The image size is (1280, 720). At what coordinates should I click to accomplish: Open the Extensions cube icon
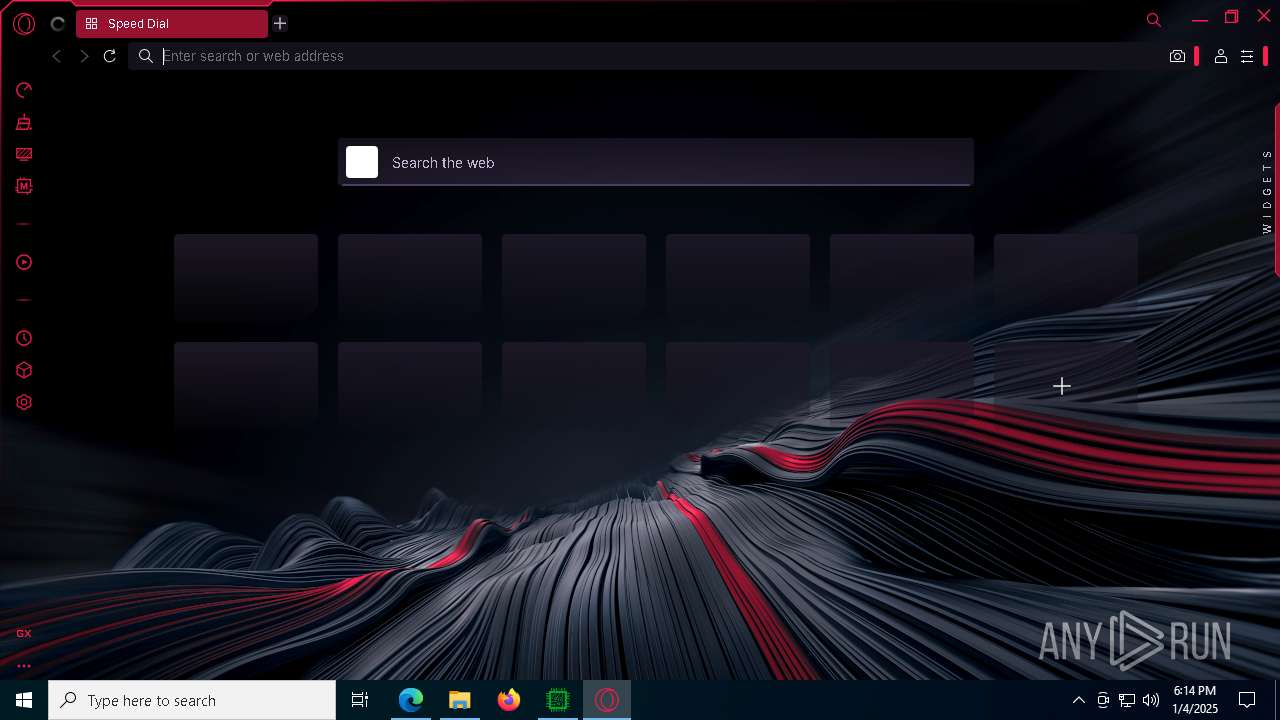24,370
